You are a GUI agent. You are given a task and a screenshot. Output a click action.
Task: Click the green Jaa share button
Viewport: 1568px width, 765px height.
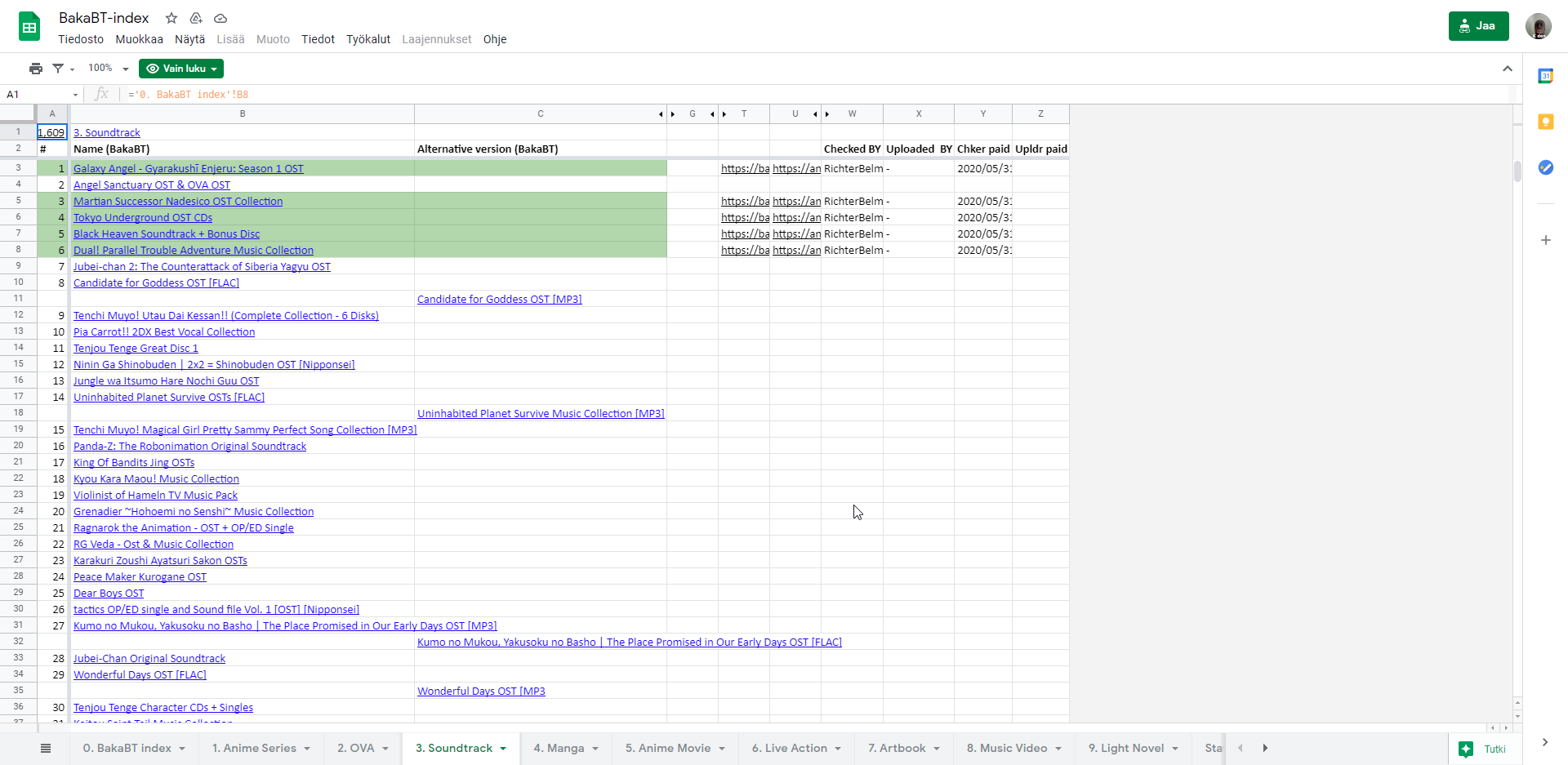(1478, 26)
